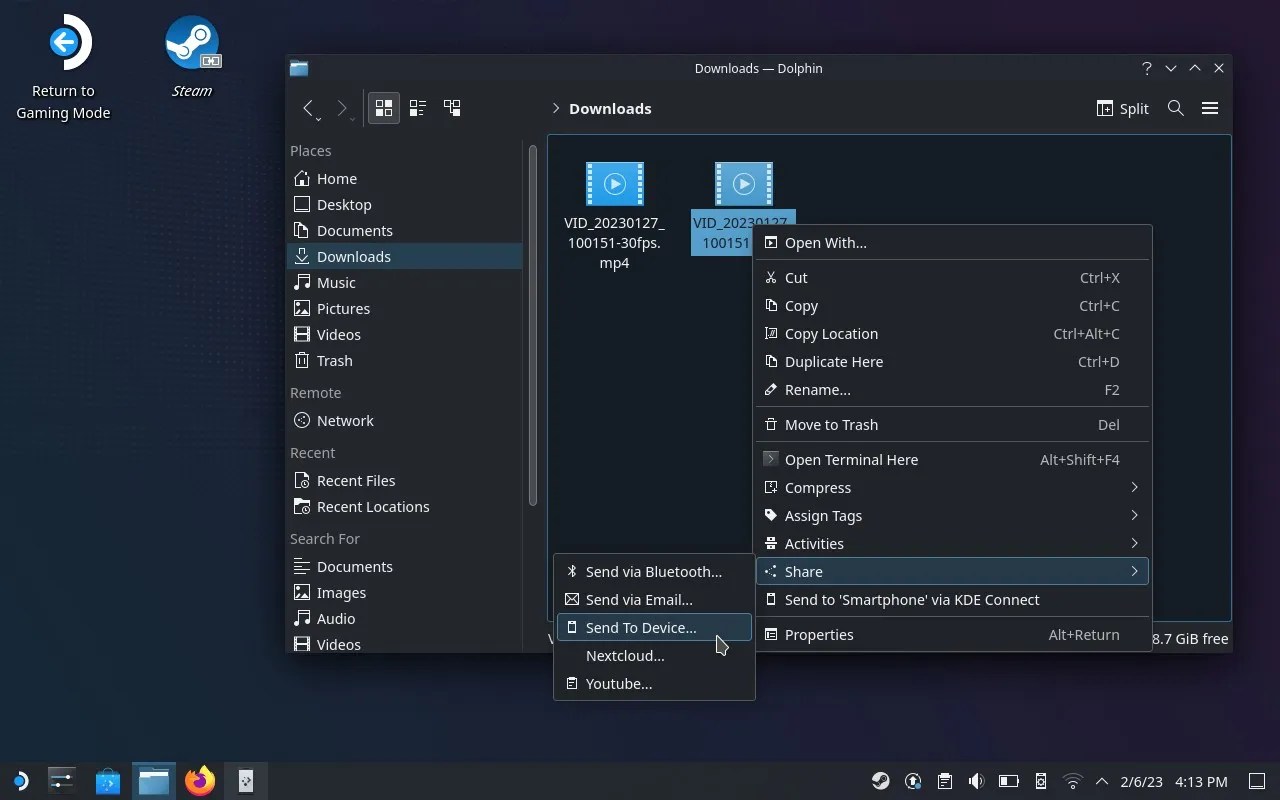1280x800 pixels.
Task: Open the hamburger menu in Dolphin
Action: pos(1210,108)
